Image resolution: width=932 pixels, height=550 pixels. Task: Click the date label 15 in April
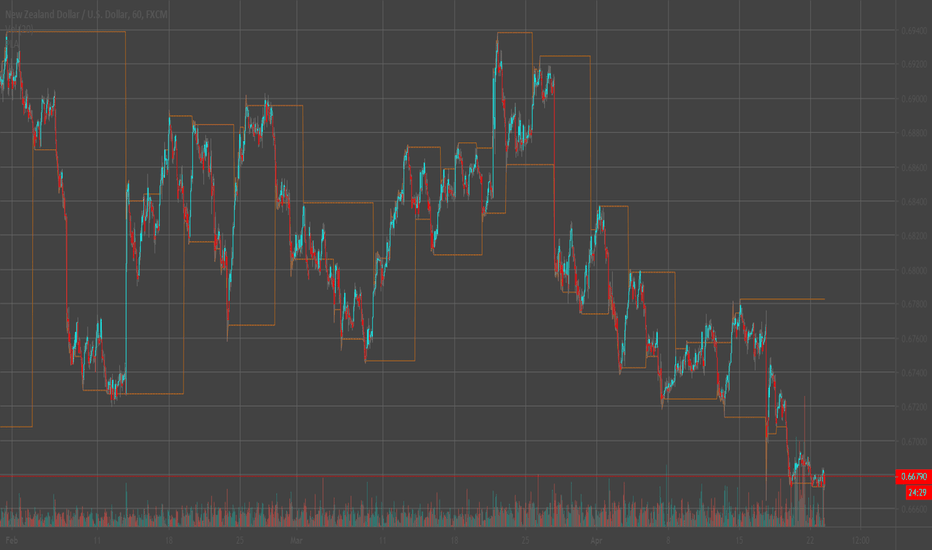[x=739, y=540]
